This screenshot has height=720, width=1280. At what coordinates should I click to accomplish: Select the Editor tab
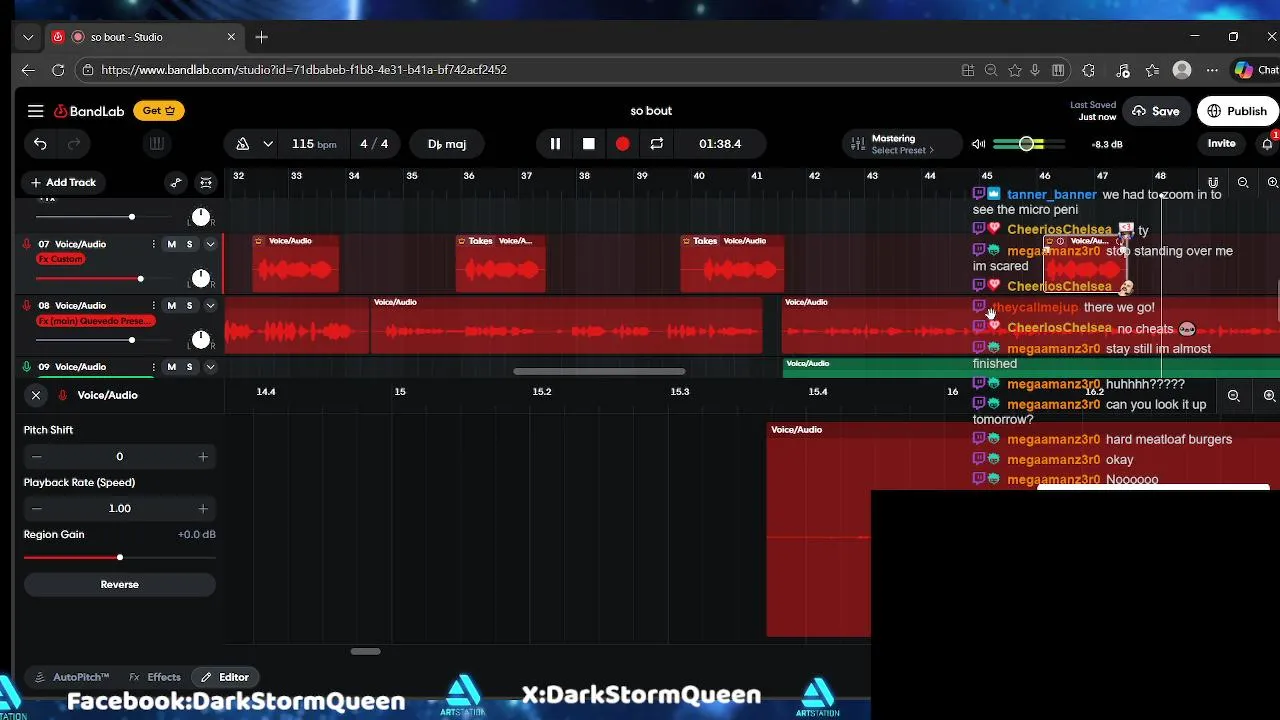point(225,677)
